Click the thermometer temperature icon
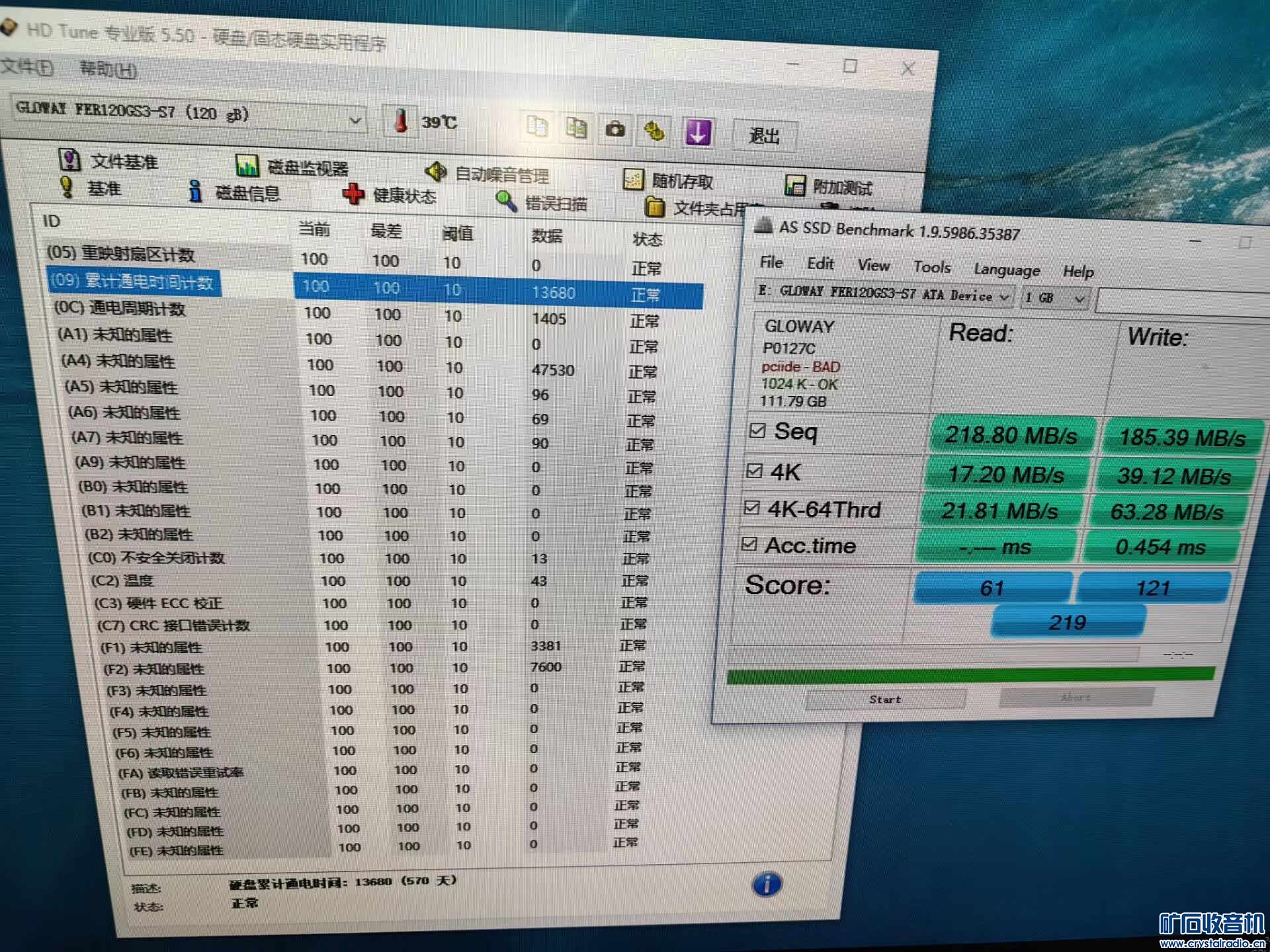Screen dimensions: 1270x952 [x=400, y=121]
